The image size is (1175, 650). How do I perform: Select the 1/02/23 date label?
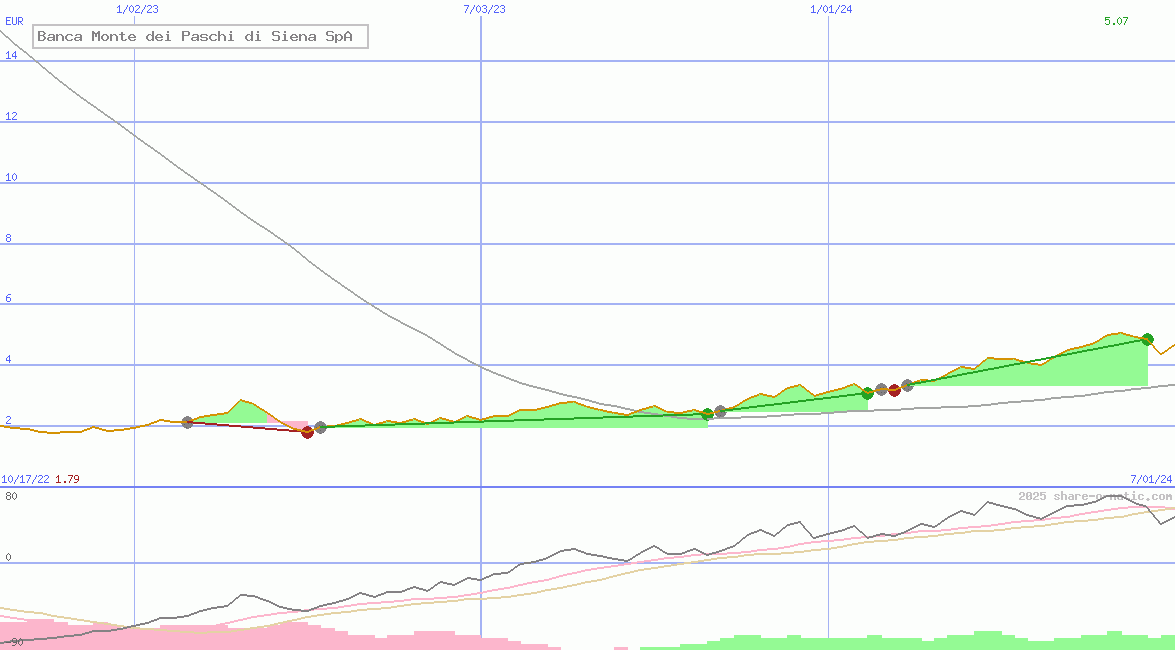tap(137, 9)
